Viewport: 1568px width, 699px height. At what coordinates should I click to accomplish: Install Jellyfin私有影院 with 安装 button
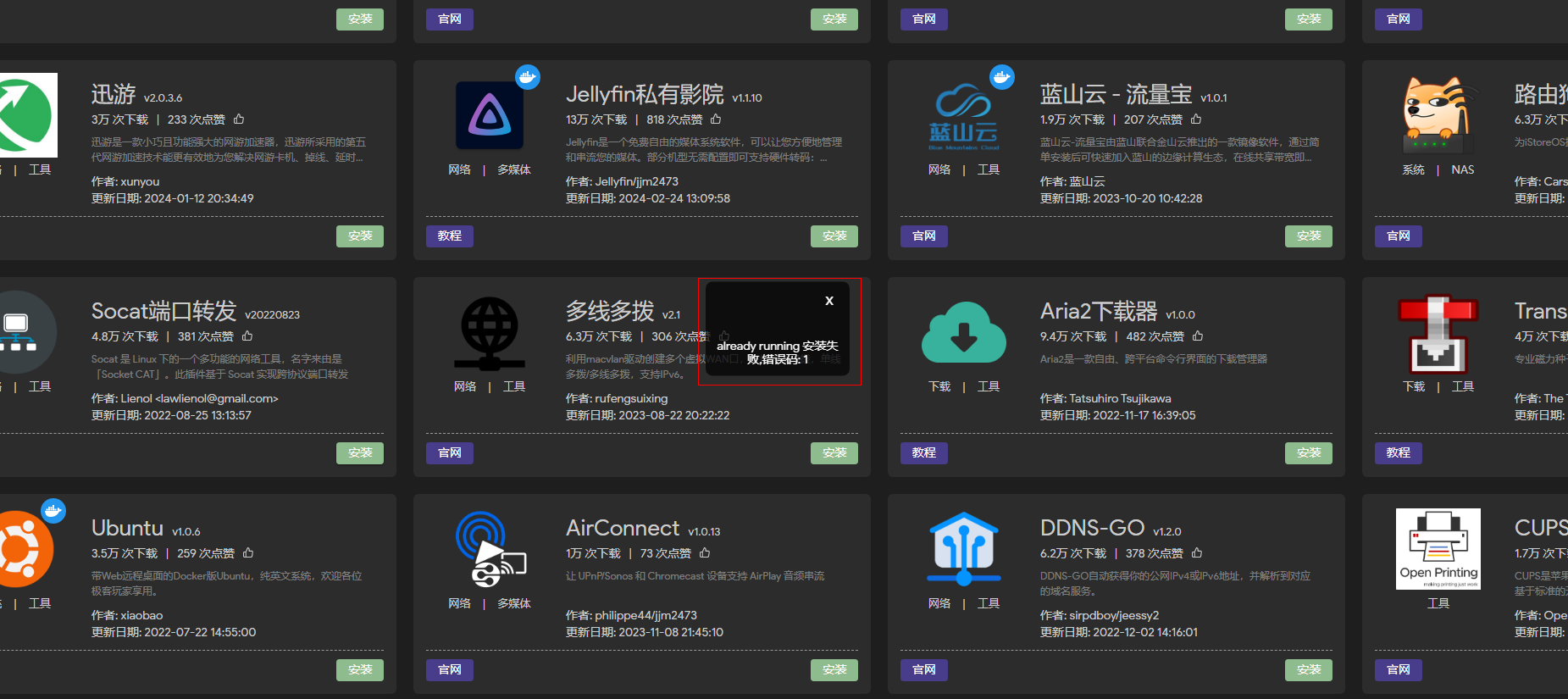[x=834, y=236]
